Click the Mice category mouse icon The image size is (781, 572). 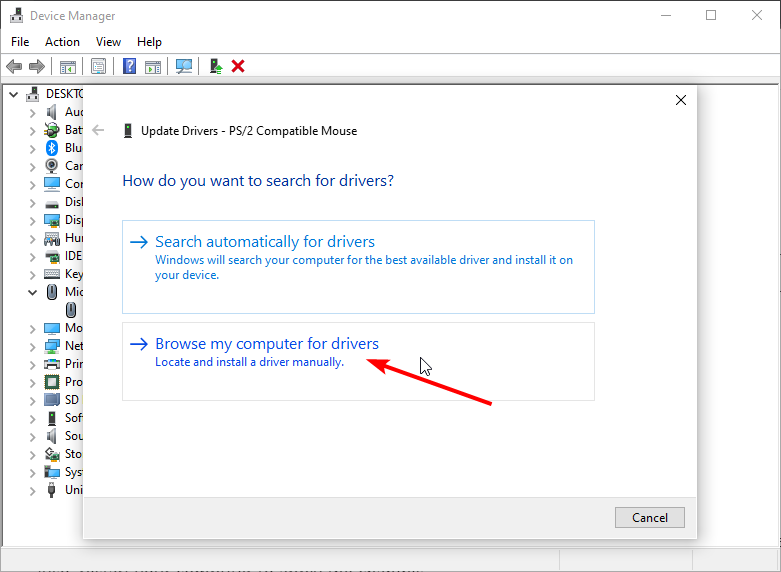(52, 292)
